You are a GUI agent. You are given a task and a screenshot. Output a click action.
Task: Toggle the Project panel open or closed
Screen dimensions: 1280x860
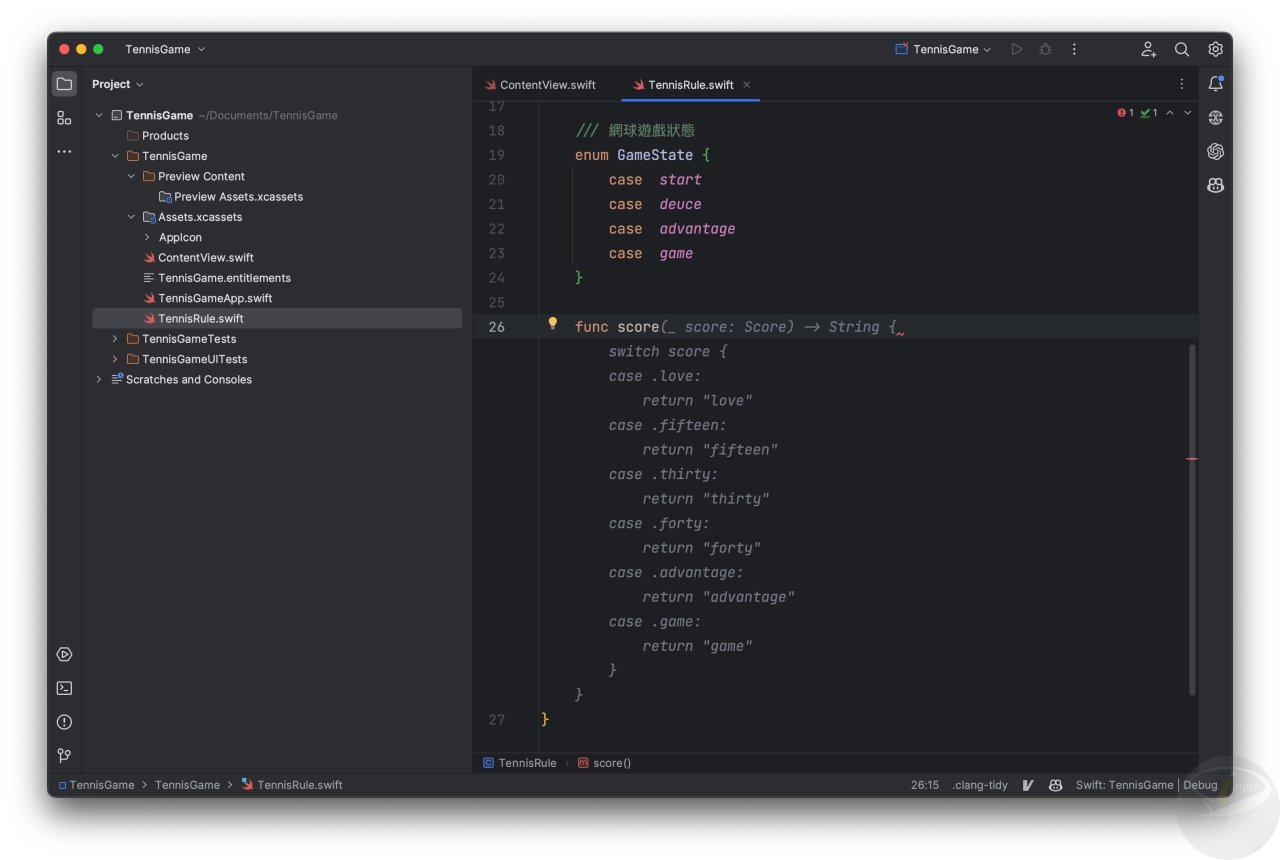(x=64, y=84)
